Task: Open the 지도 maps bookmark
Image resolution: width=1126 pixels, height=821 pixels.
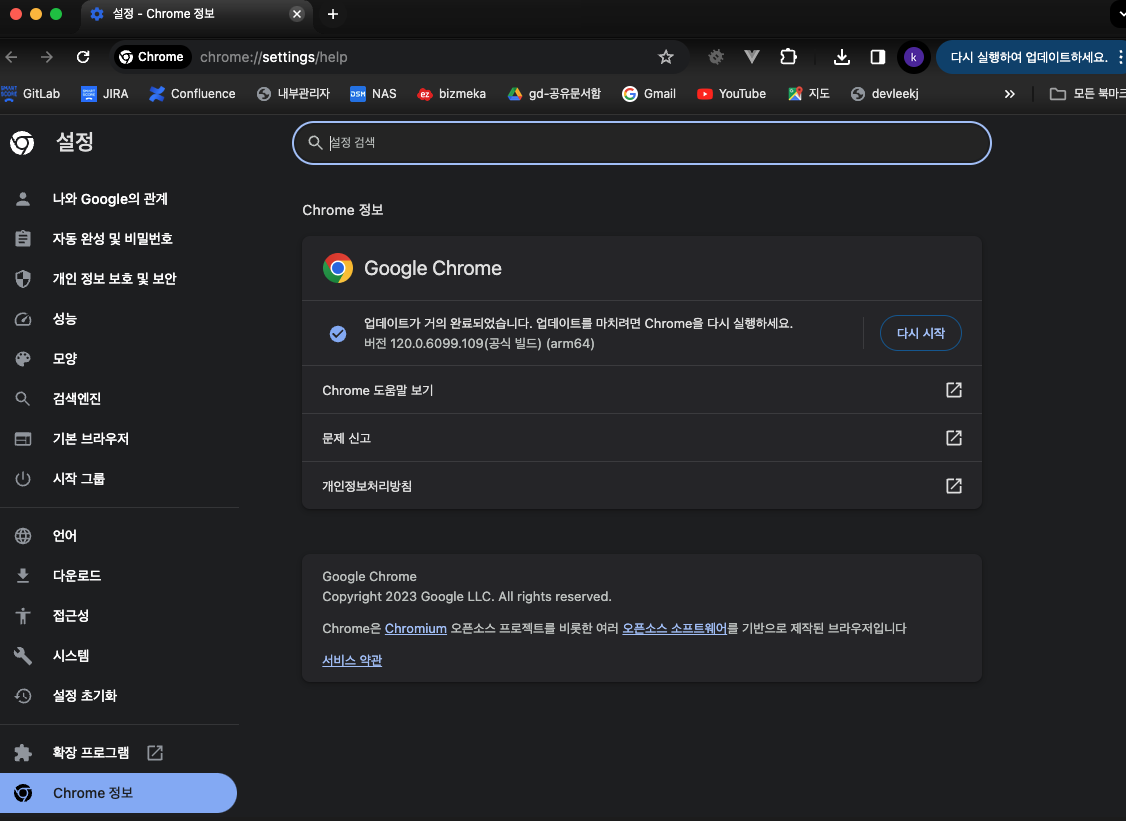Action: [809, 93]
